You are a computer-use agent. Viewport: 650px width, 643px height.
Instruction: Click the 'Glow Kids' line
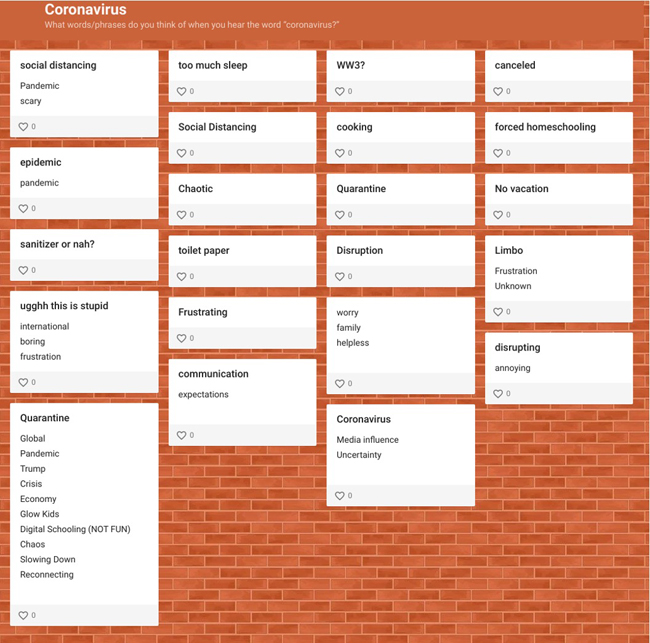39,514
